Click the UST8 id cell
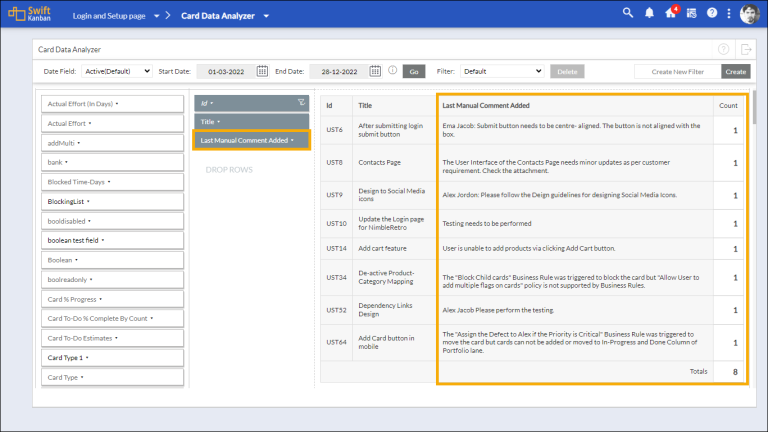 335,162
